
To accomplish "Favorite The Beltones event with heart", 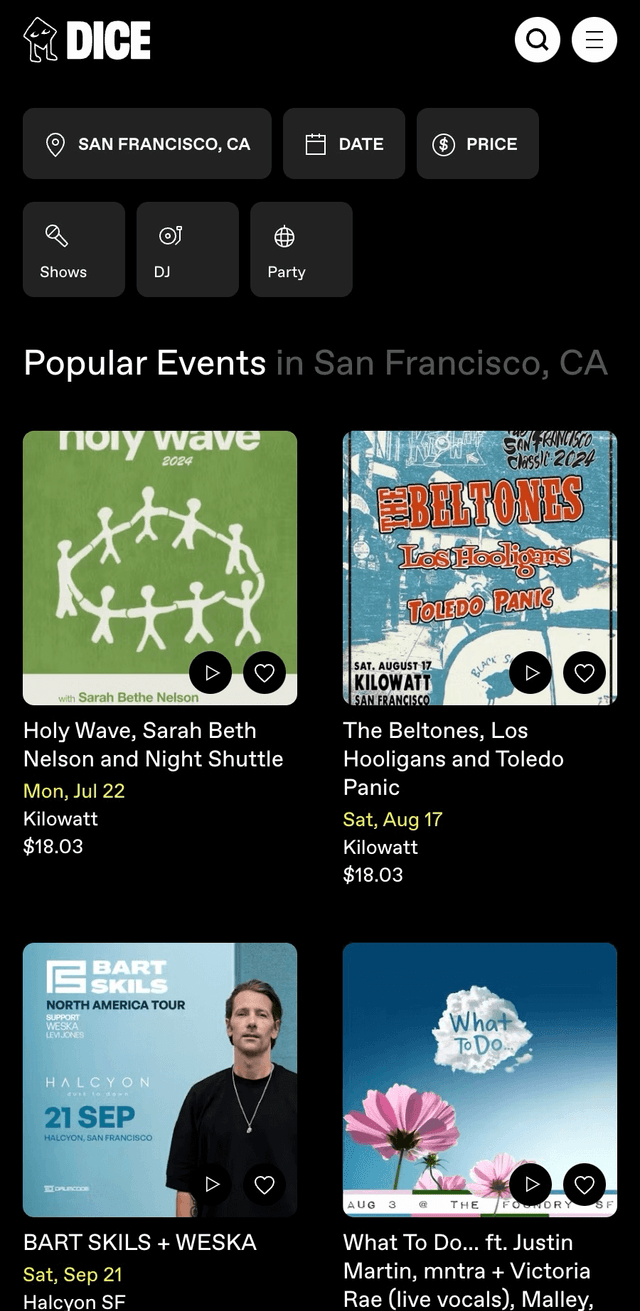I will [x=584, y=673].
